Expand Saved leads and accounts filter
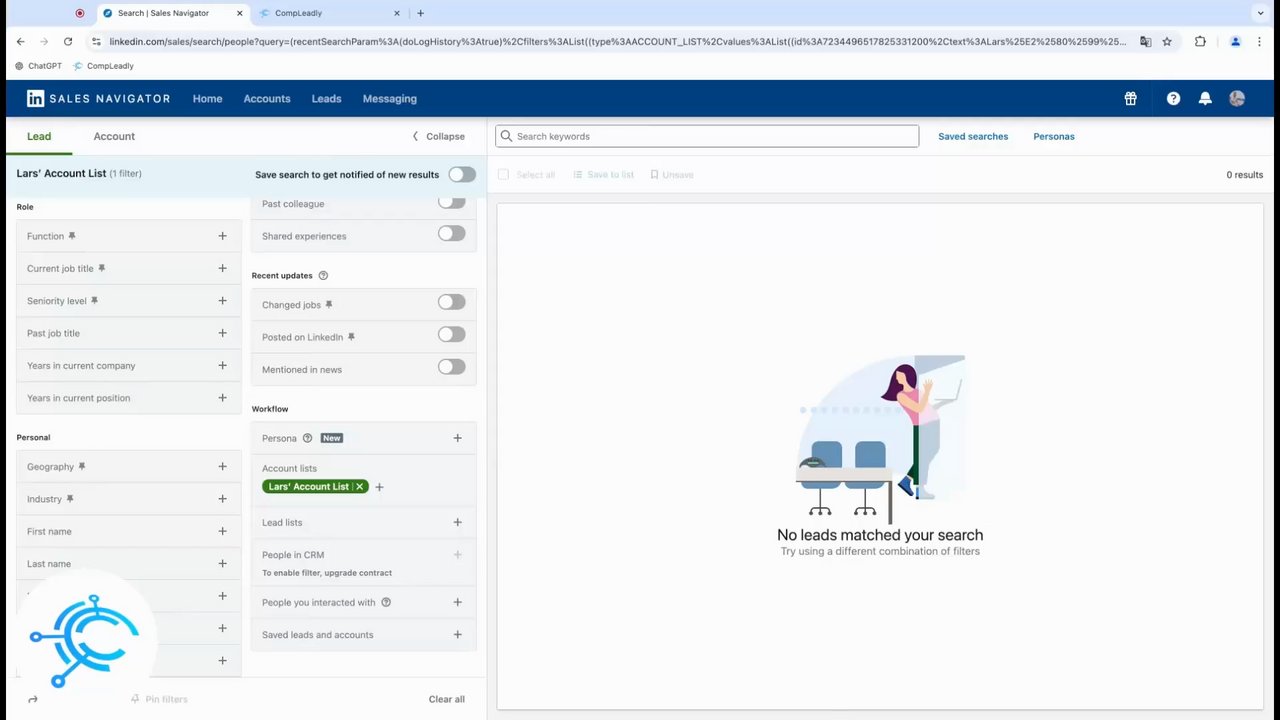1280x720 pixels. [x=457, y=635]
